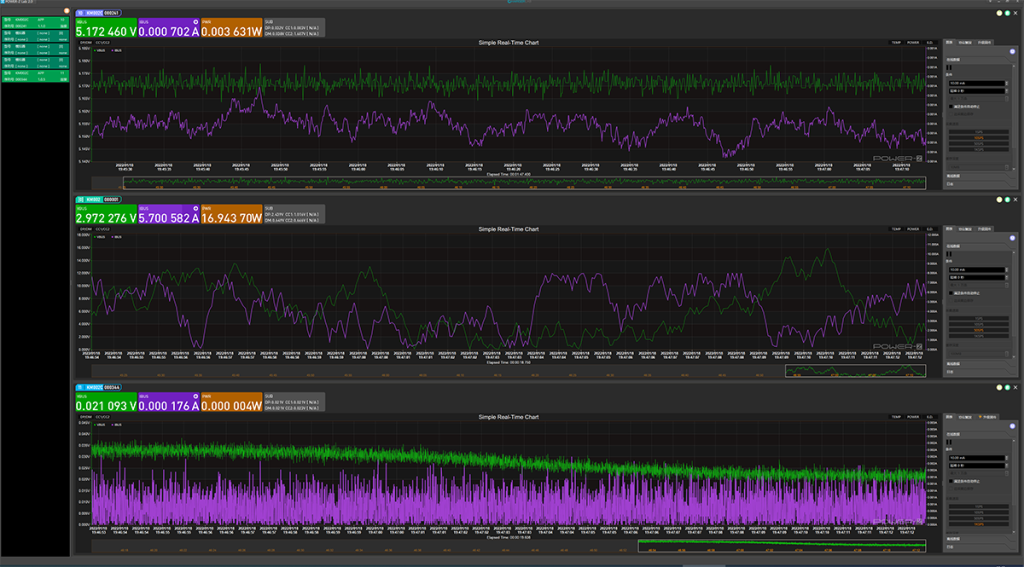Click the small circle icon in top IBUS readout

[195, 22]
